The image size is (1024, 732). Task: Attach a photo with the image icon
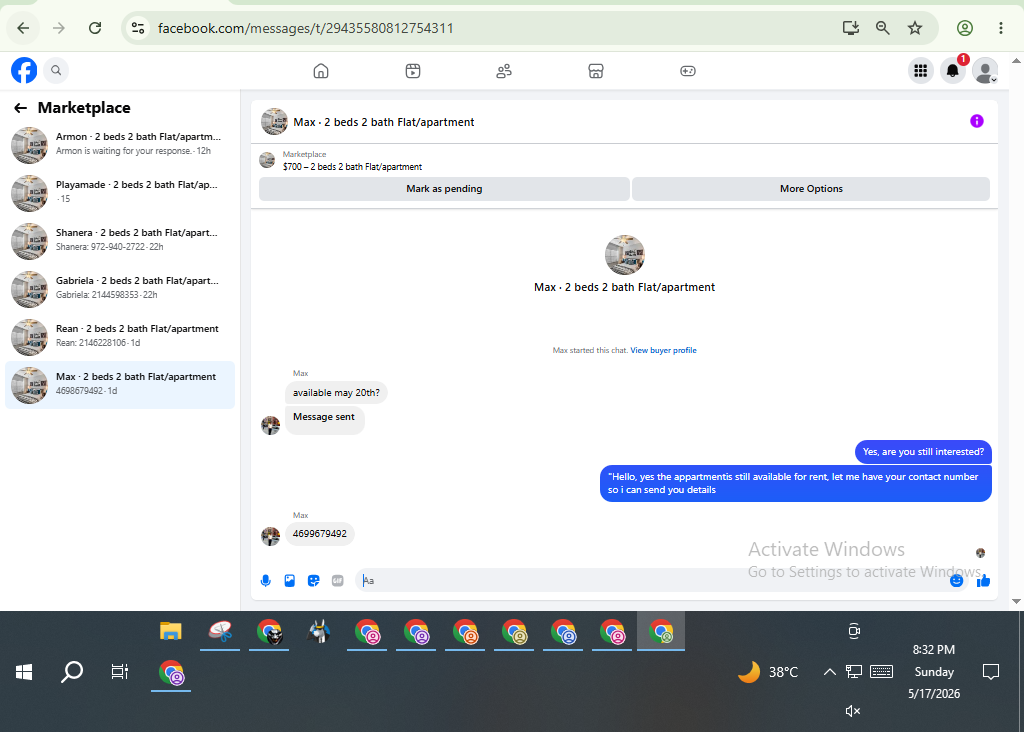289,581
